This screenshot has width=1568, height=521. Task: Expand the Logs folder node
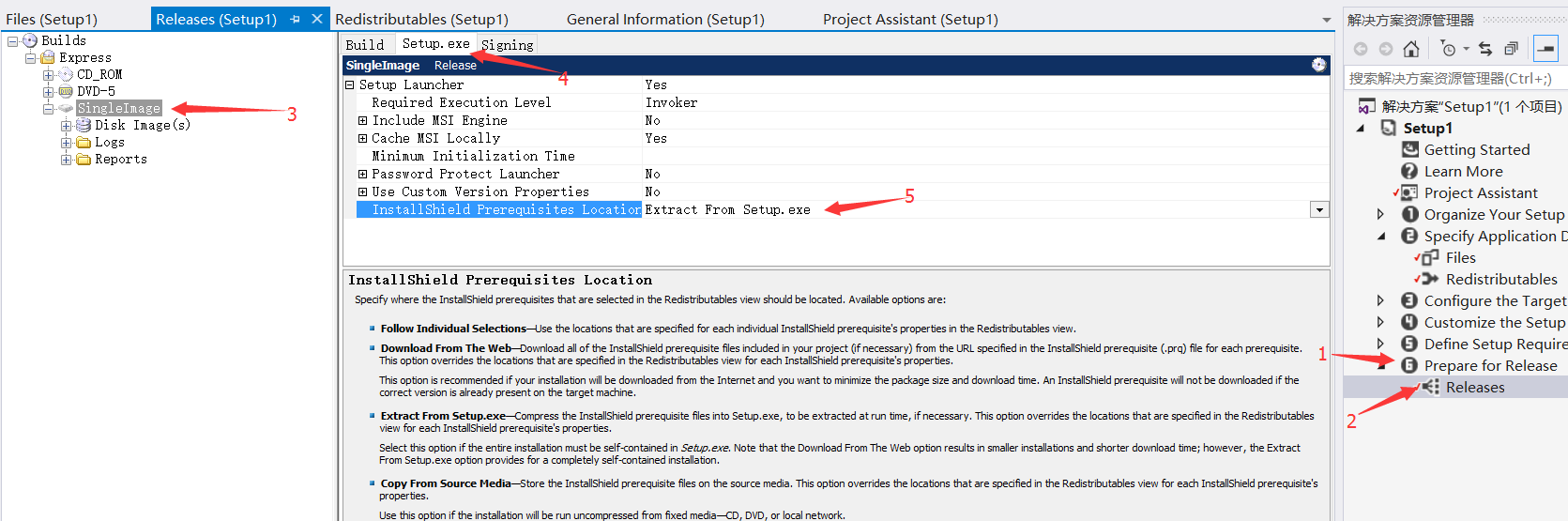tap(66, 142)
